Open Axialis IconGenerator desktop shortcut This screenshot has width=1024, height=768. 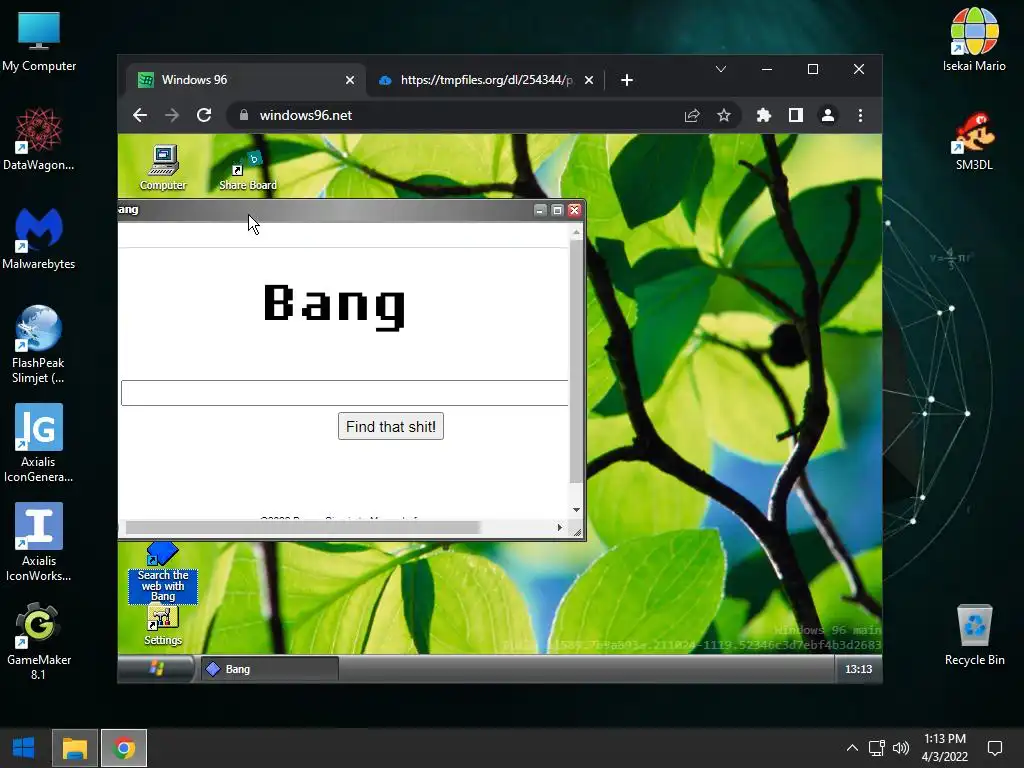[39, 443]
